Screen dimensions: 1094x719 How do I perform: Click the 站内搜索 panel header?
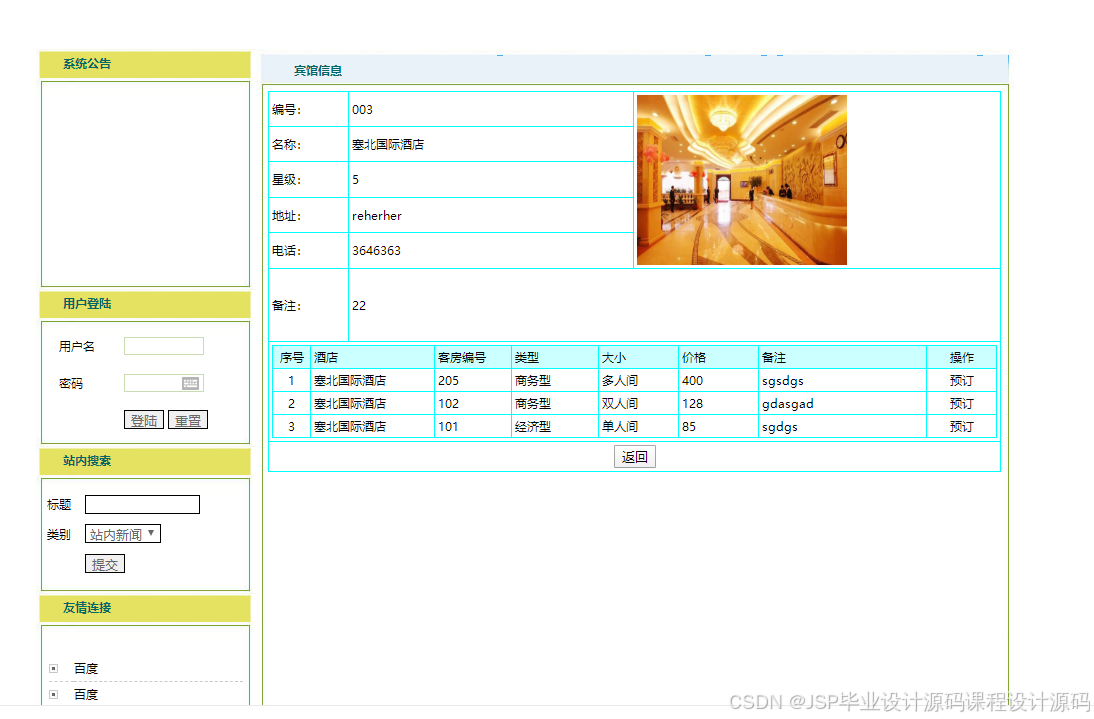(x=145, y=461)
